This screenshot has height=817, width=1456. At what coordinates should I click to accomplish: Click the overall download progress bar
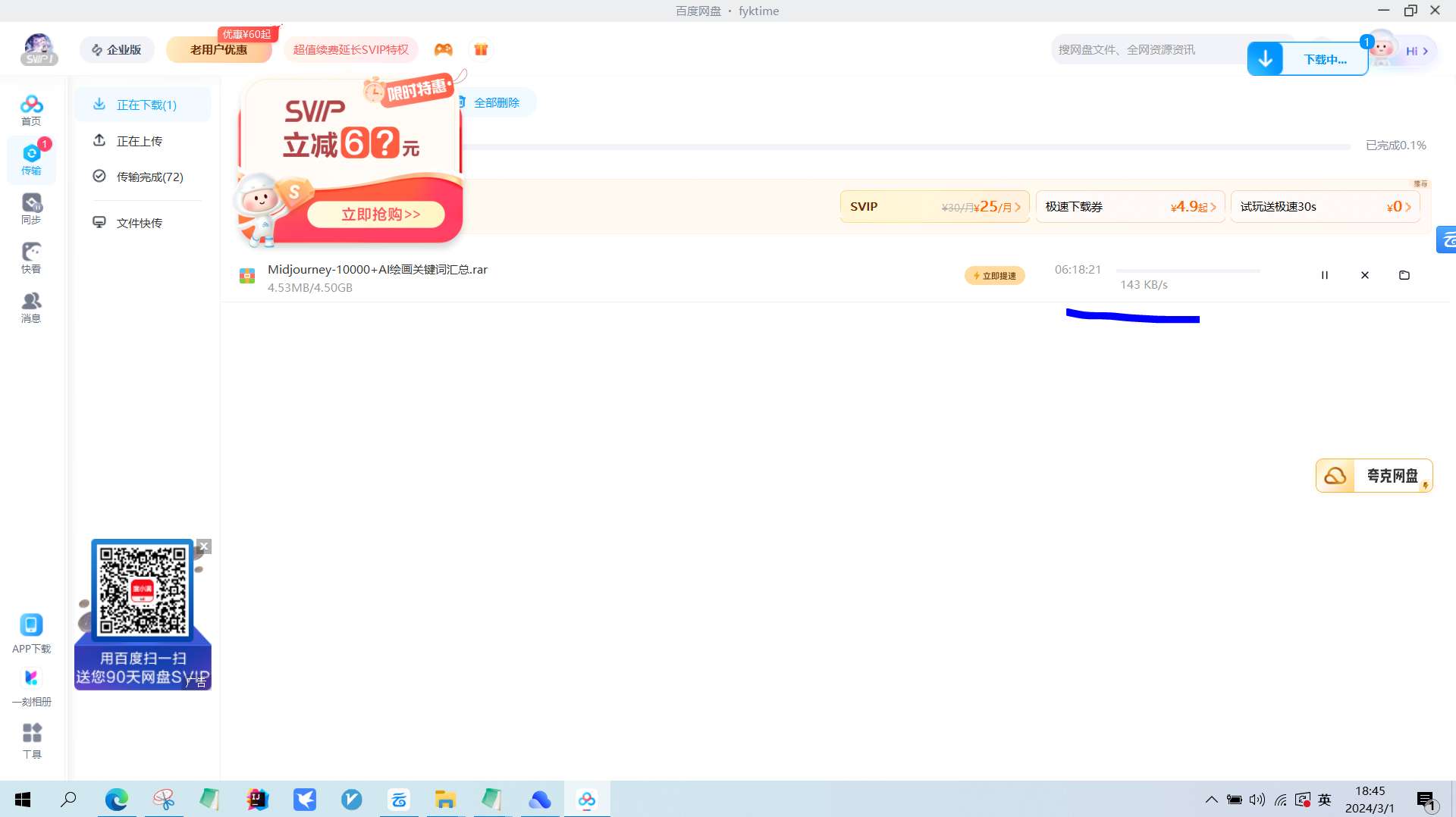point(907,146)
